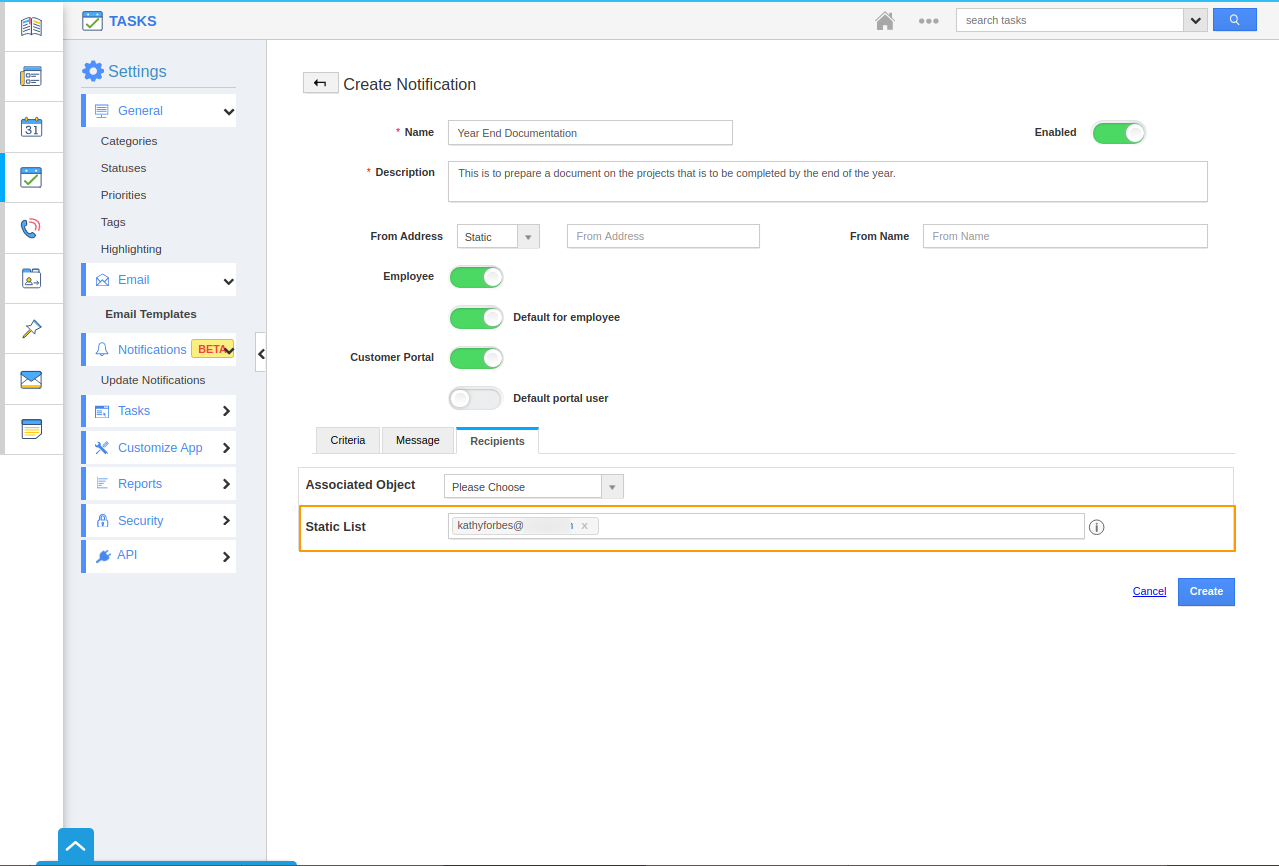Click the From Name input field

[1064, 237]
